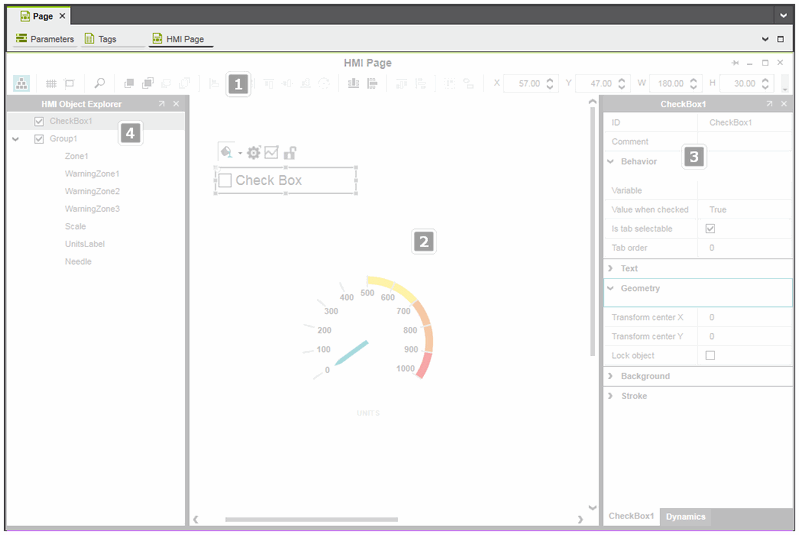This screenshot has height=535, width=799.
Task: Click the highlighted object explorer toolbar icon
Action: click(21, 84)
